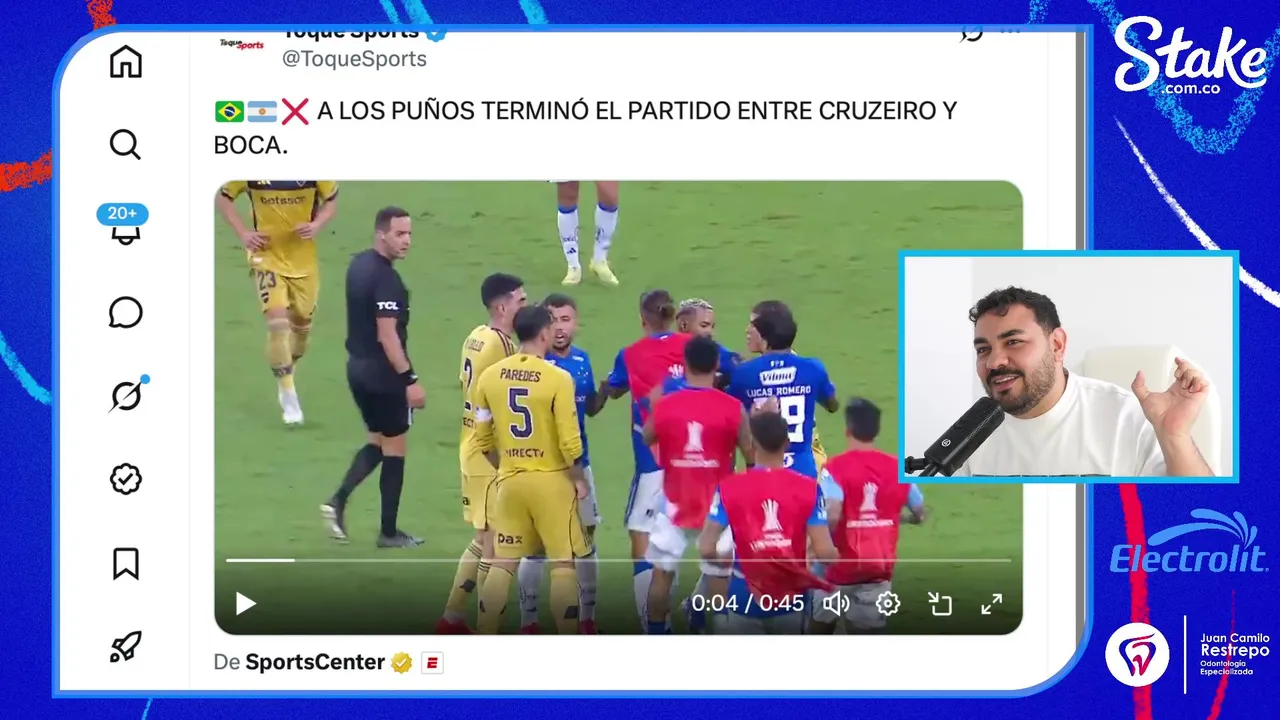This screenshot has width=1280, height=720.
Task: Click the Juan Camilo Restrepo sponsor logo
Action: point(1188,654)
